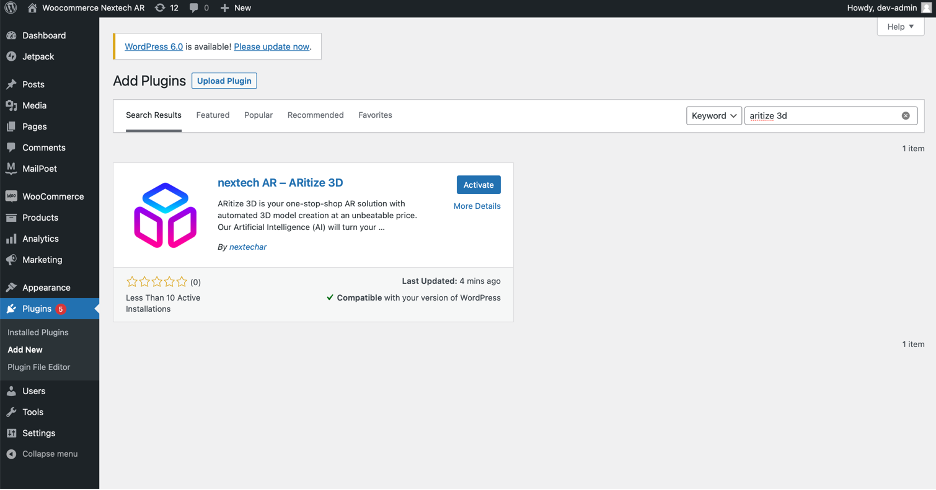Viewport: 936px width, 490px height.
Task: Click the plus New icon in admin bar
Action: click(x=224, y=8)
